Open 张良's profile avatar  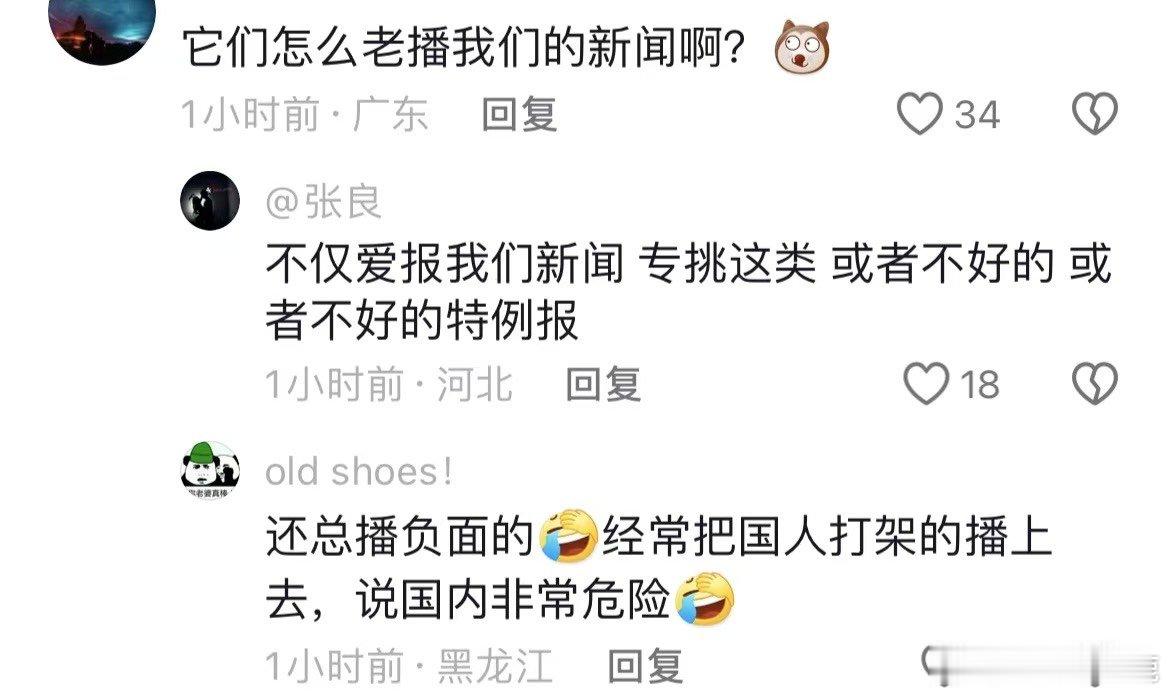210,201
